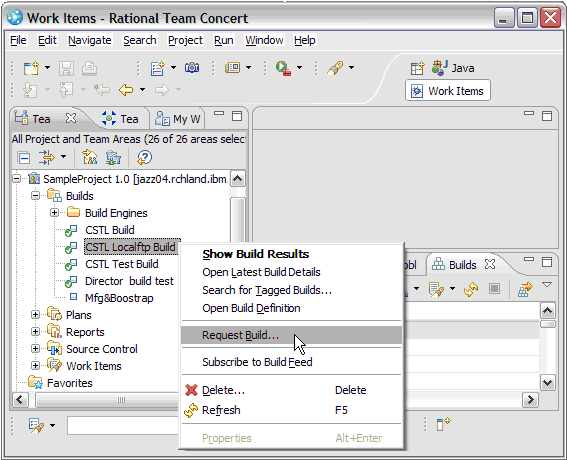The image size is (567, 460).
Task: Choose Delete from the context menu
Action: pos(292,390)
